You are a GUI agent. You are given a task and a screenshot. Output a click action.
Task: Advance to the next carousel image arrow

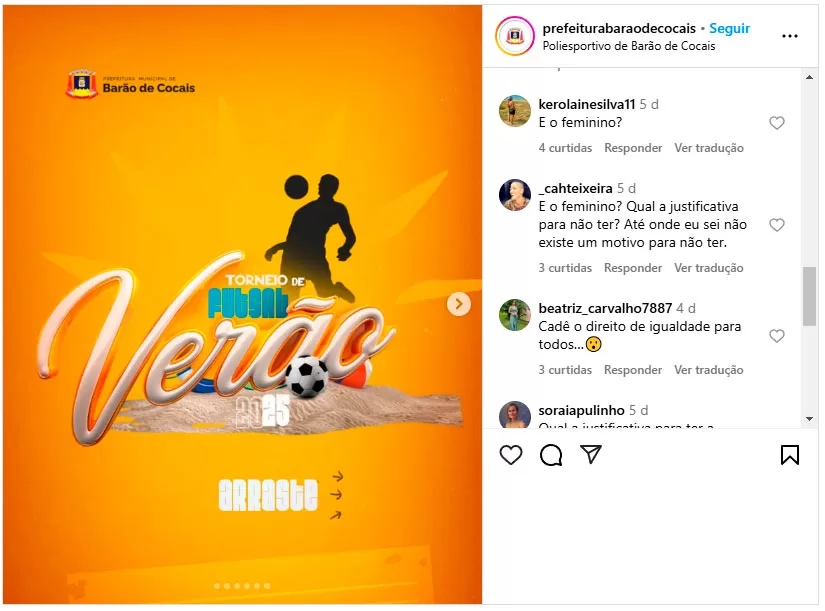click(459, 304)
